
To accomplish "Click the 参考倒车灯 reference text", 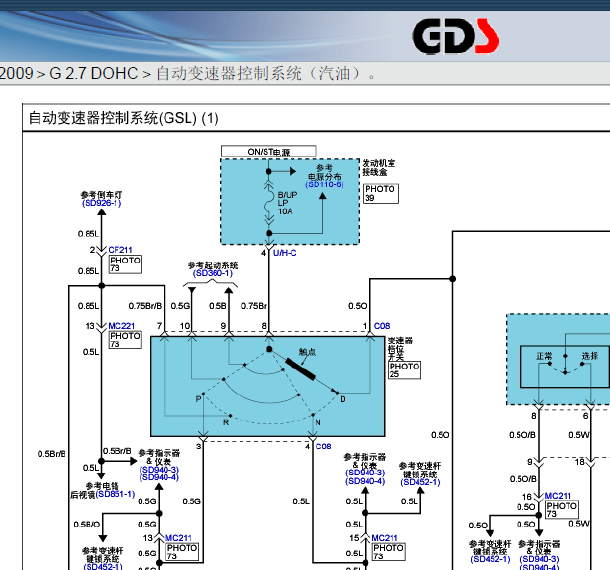I will [x=102, y=195].
